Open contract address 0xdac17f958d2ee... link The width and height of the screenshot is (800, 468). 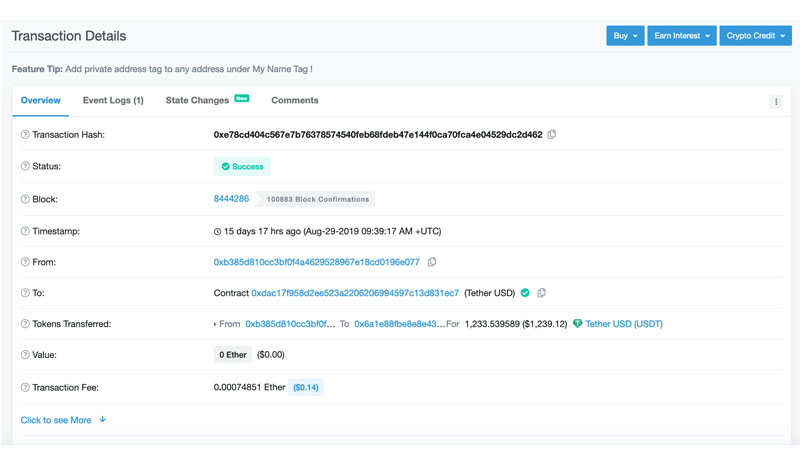pos(355,293)
